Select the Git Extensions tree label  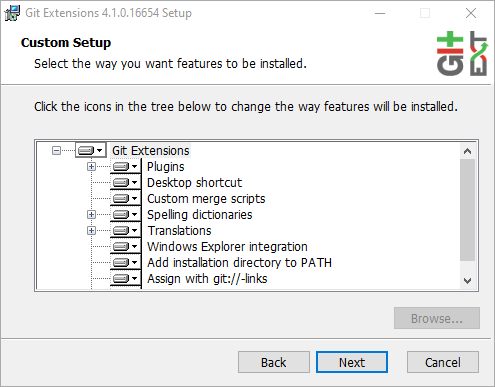tap(151, 151)
